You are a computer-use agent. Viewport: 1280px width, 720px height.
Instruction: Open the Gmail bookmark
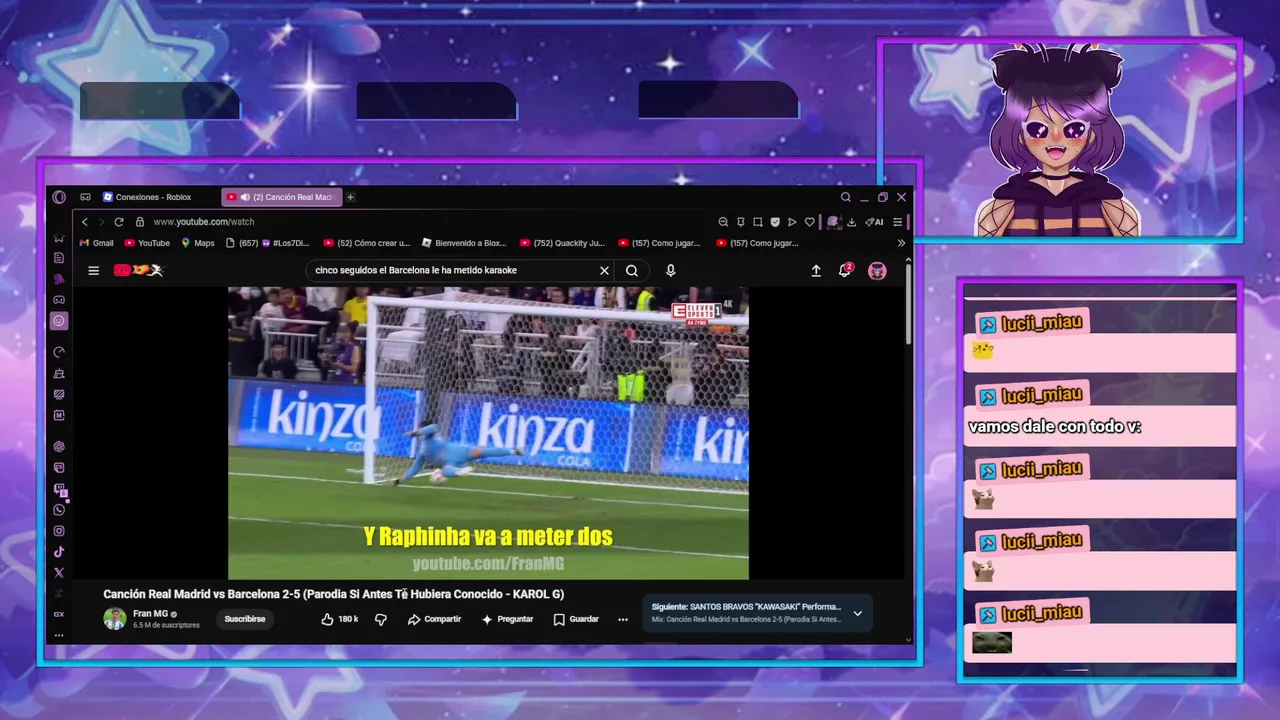(x=97, y=243)
